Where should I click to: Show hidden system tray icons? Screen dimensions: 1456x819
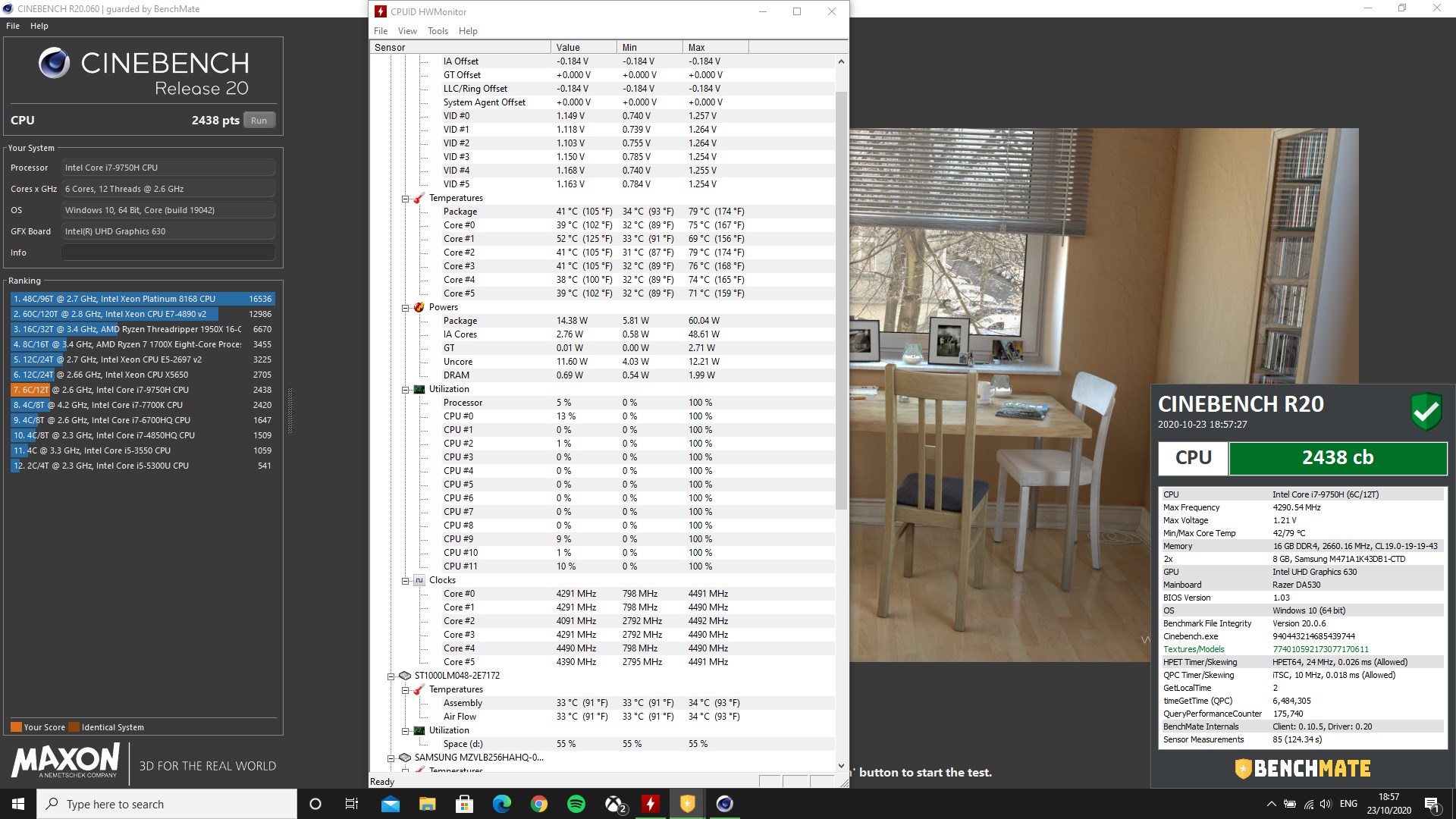1271,804
